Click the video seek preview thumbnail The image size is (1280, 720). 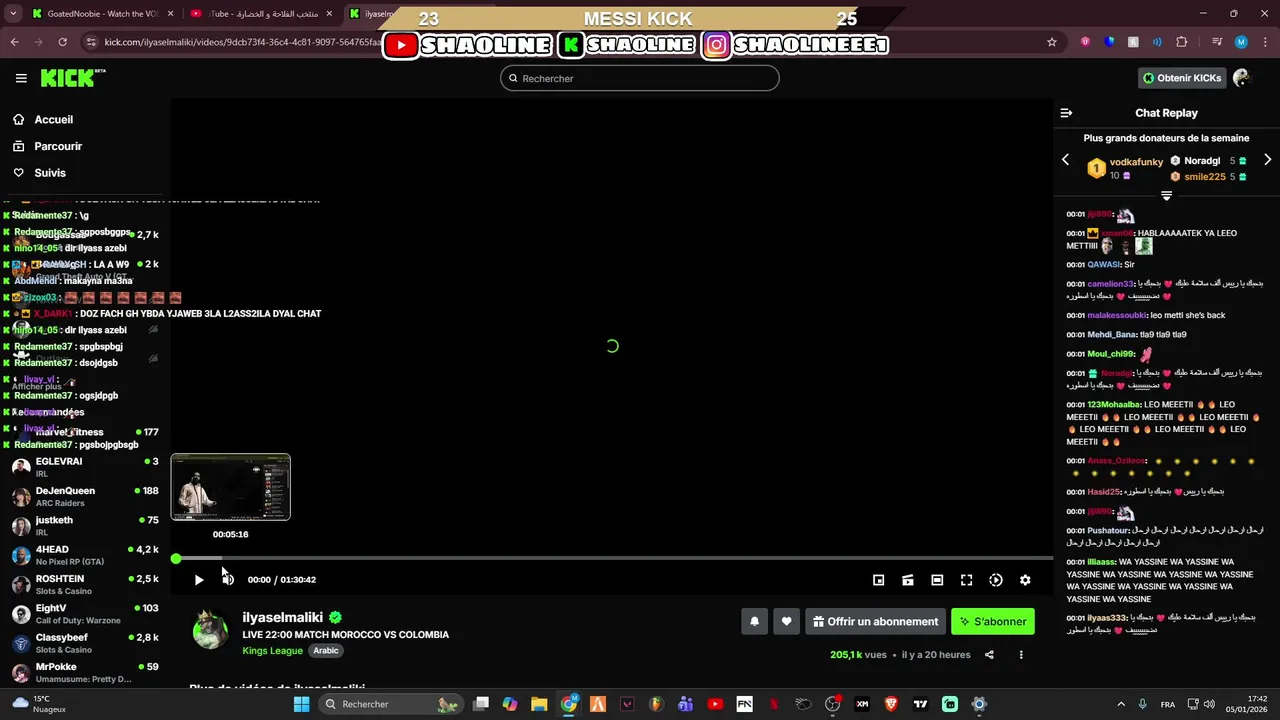(231, 487)
